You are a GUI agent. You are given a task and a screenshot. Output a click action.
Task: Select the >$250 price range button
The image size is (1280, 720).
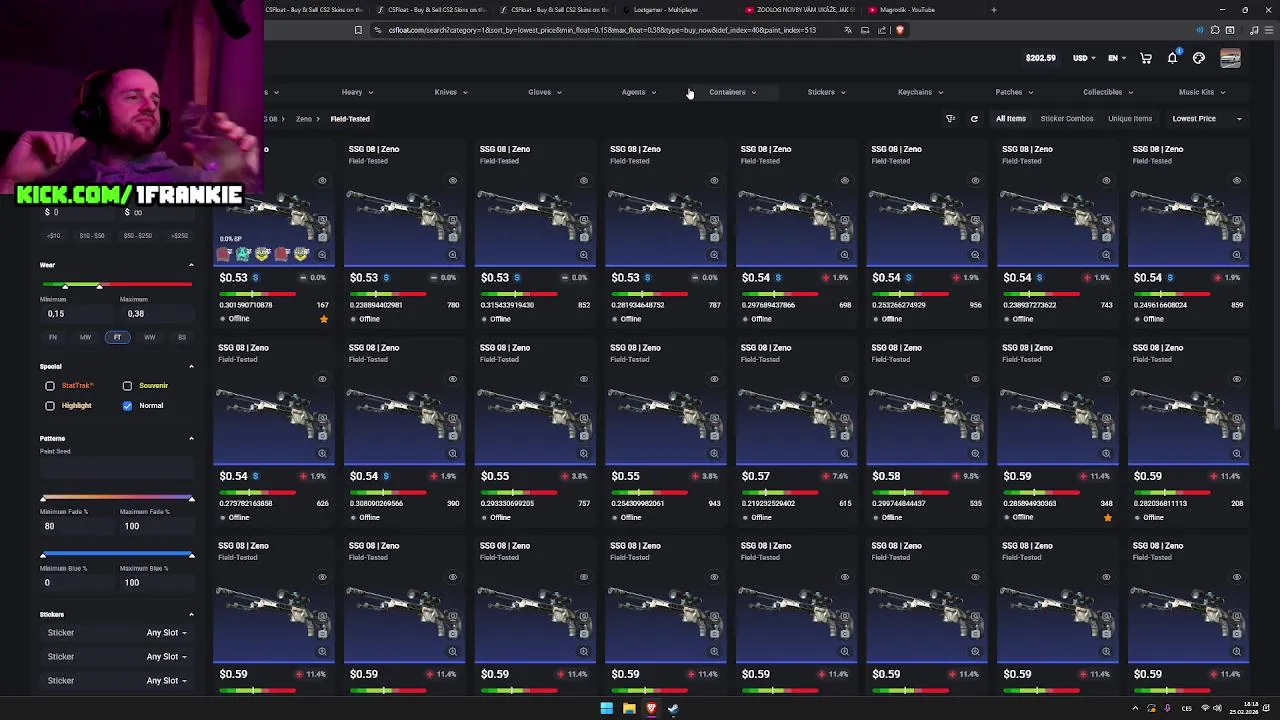click(179, 236)
